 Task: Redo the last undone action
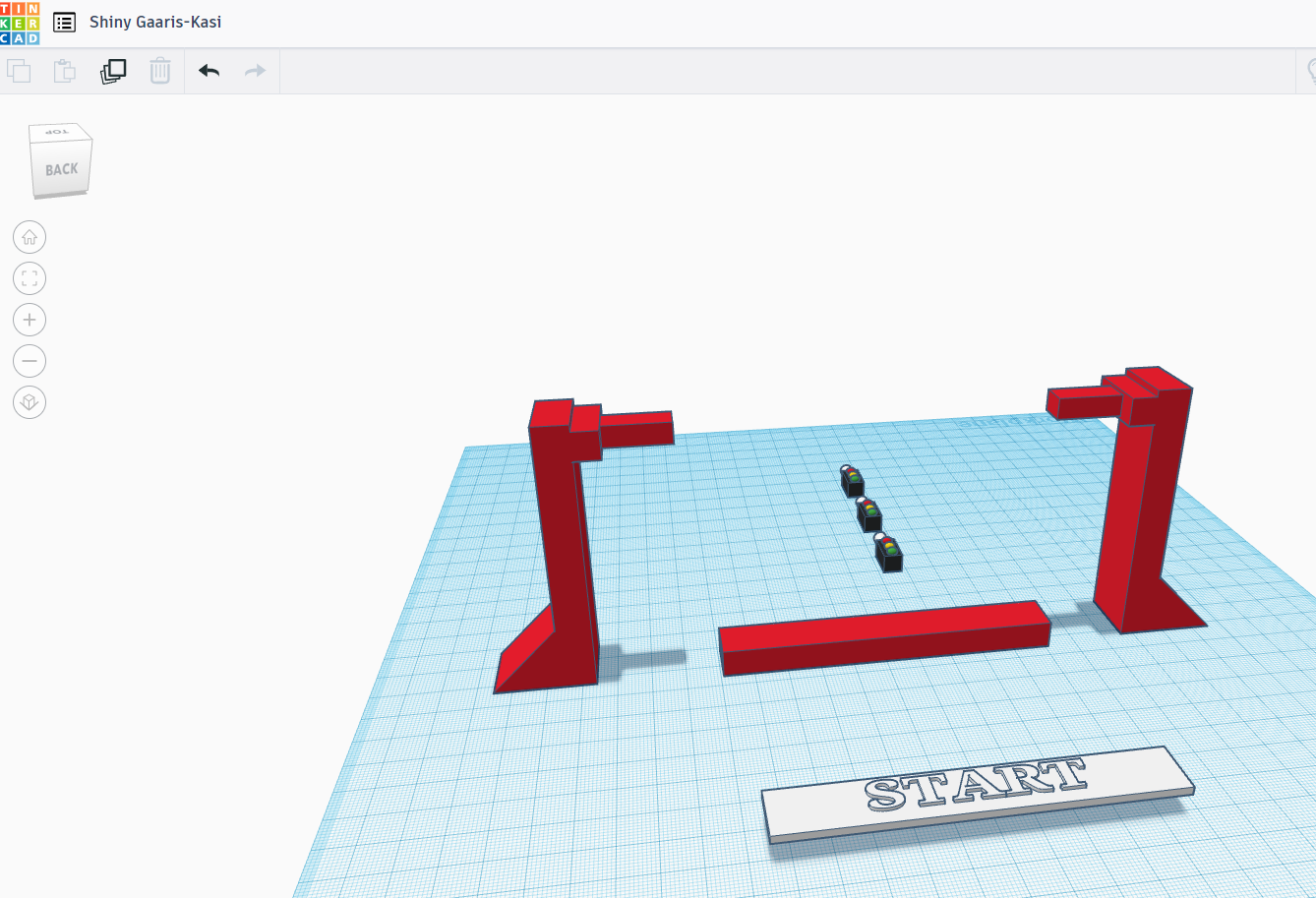pyautogui.click(x=256, y=71)
